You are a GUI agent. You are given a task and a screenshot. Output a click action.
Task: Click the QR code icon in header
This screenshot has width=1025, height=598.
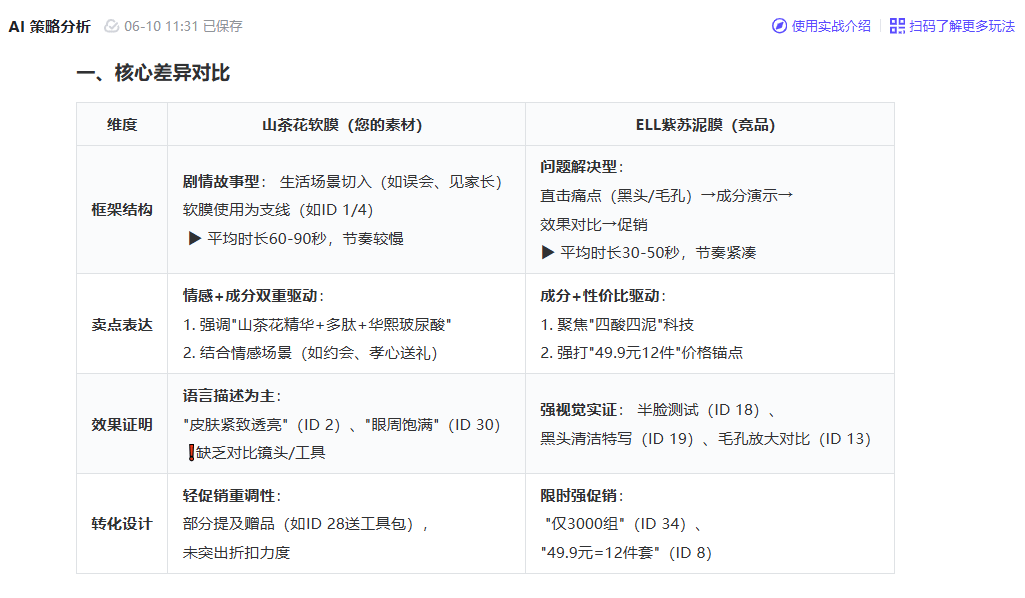pos(897,26)
